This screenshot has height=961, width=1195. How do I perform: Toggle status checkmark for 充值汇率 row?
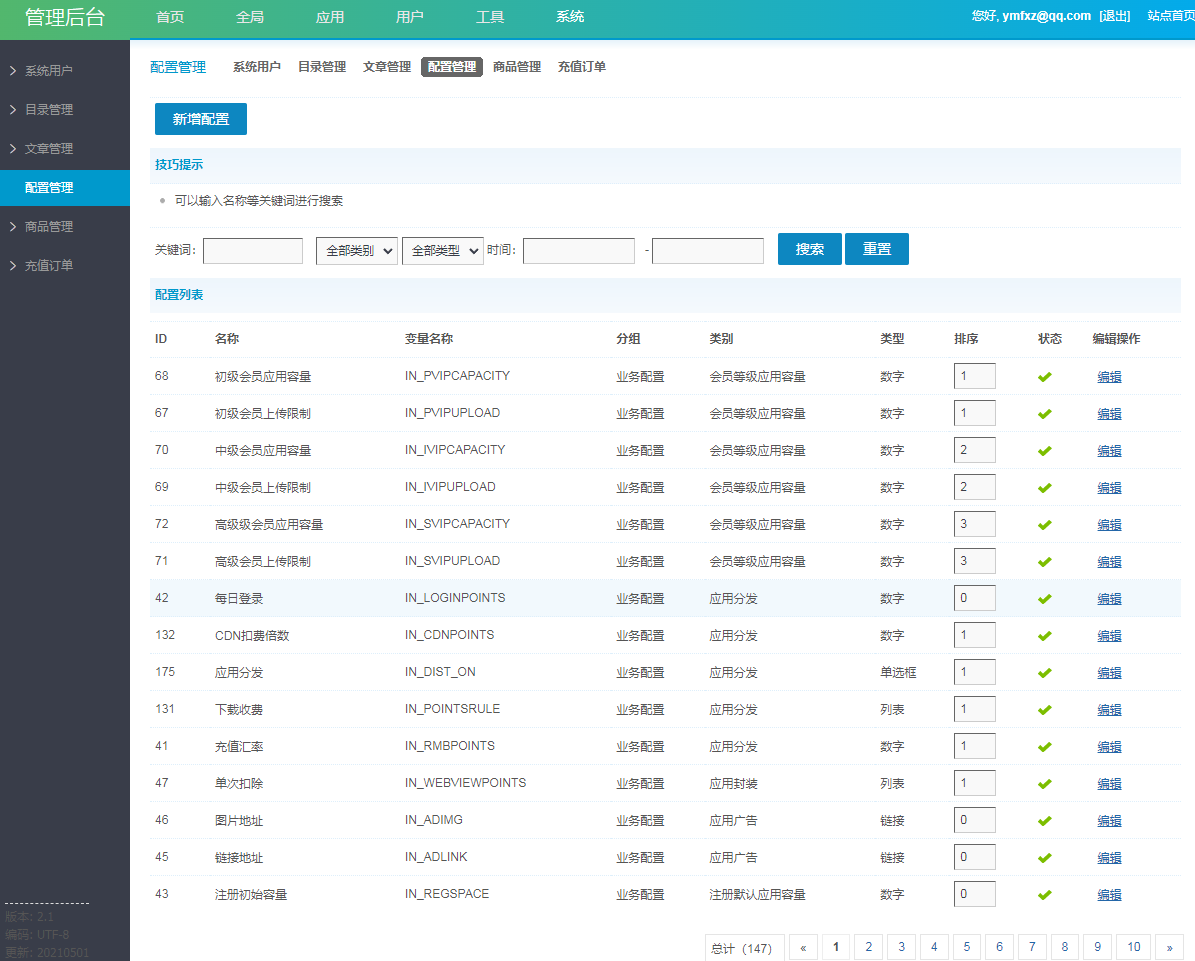[x=1044, y=747]
